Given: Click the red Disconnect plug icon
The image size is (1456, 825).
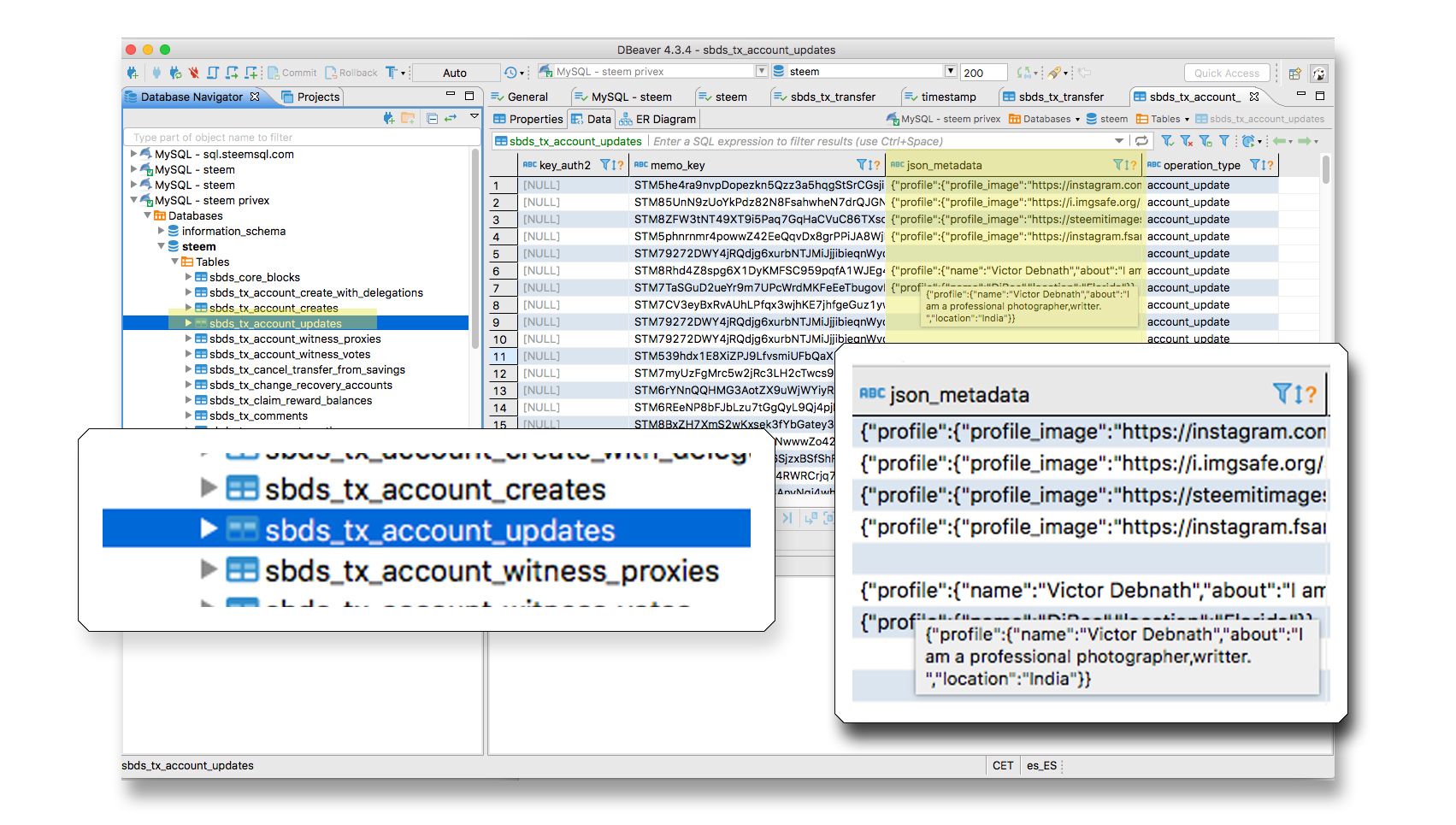Looking at the screenshot, I should [194, 73].
